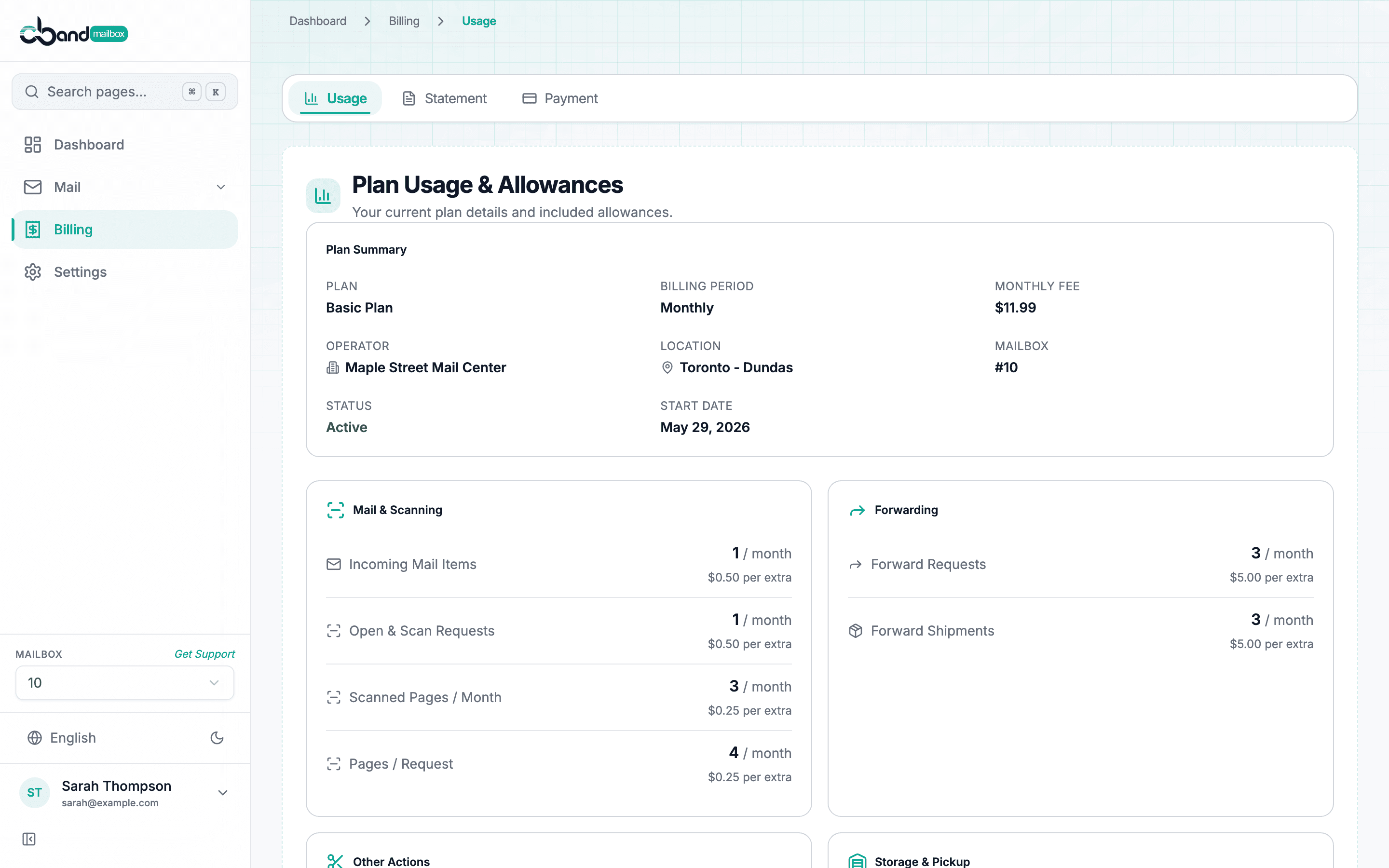This screenshot has height=868, width=1389.
Task: Collapse the sidebar panel icon
Action: (x=29, y=839)
